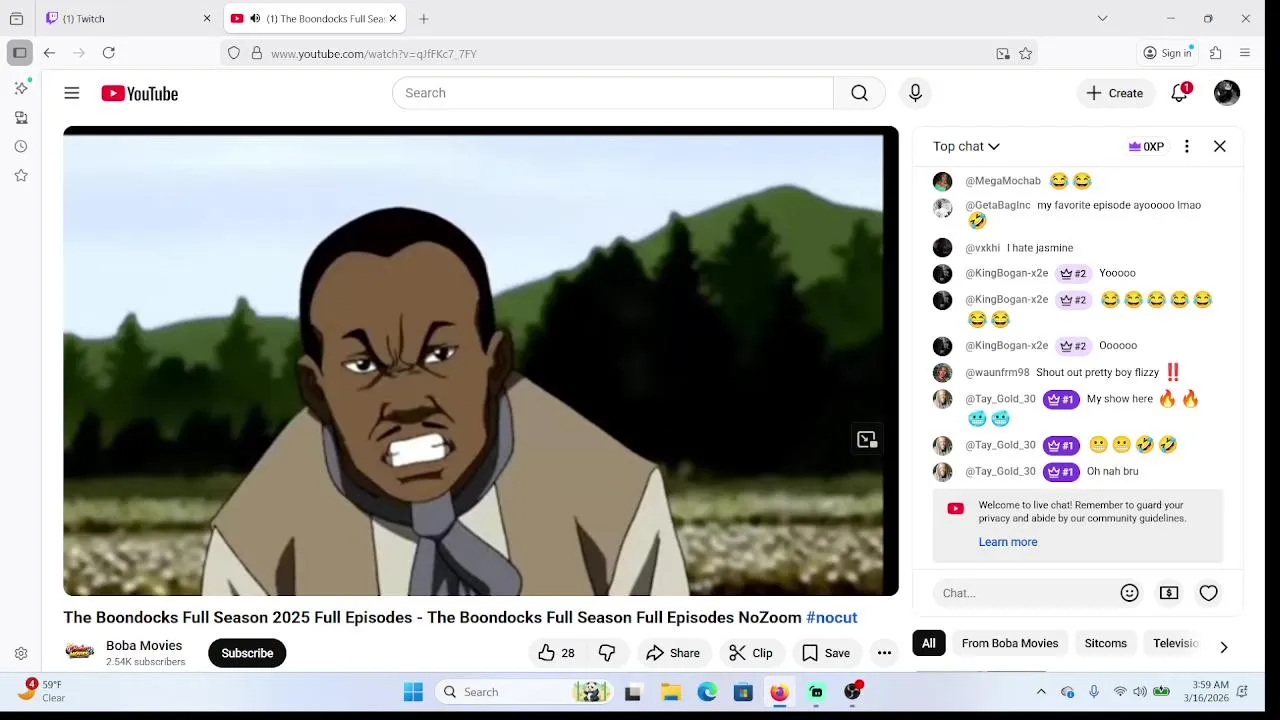Open the sidebar settings gear
Viewport: 1280px width, 720px height.
coord(21,654)
